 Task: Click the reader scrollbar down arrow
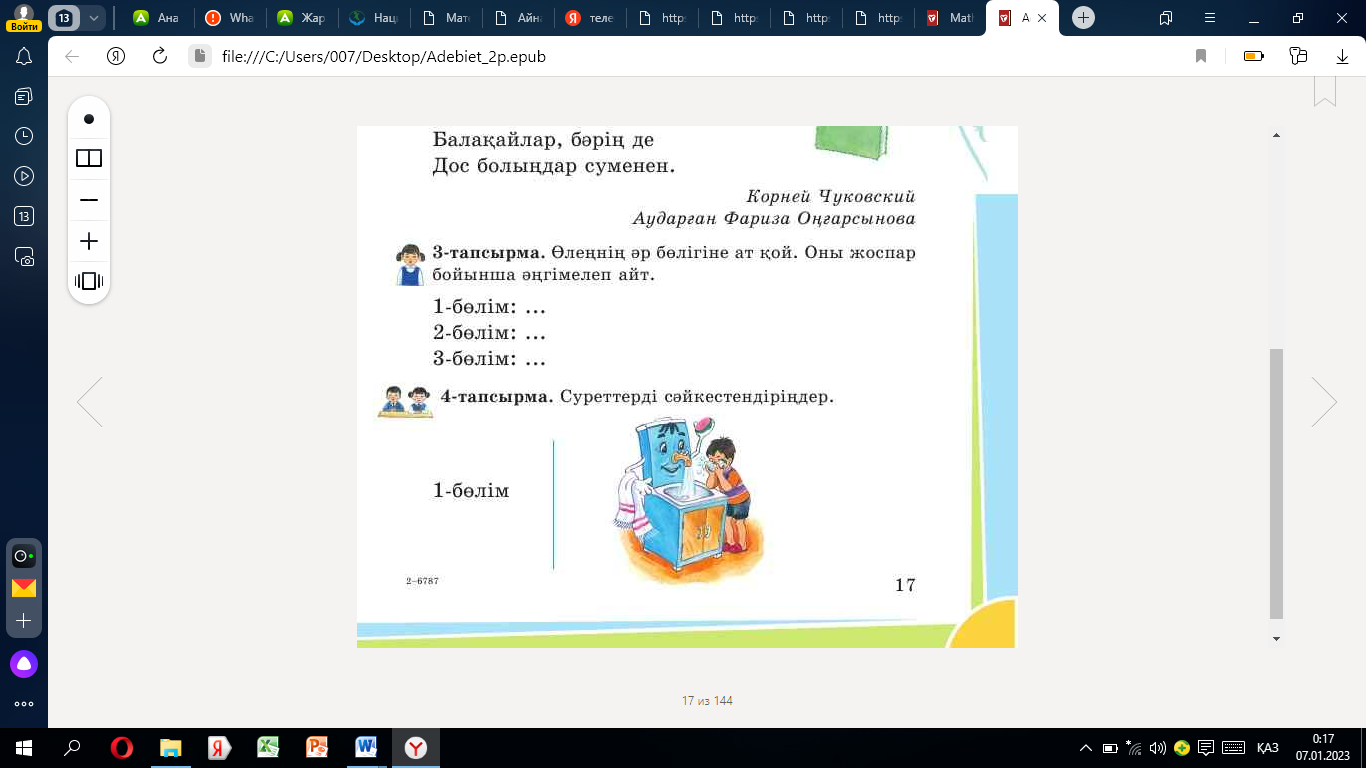pyautogui.click(x=1276, y=638)
